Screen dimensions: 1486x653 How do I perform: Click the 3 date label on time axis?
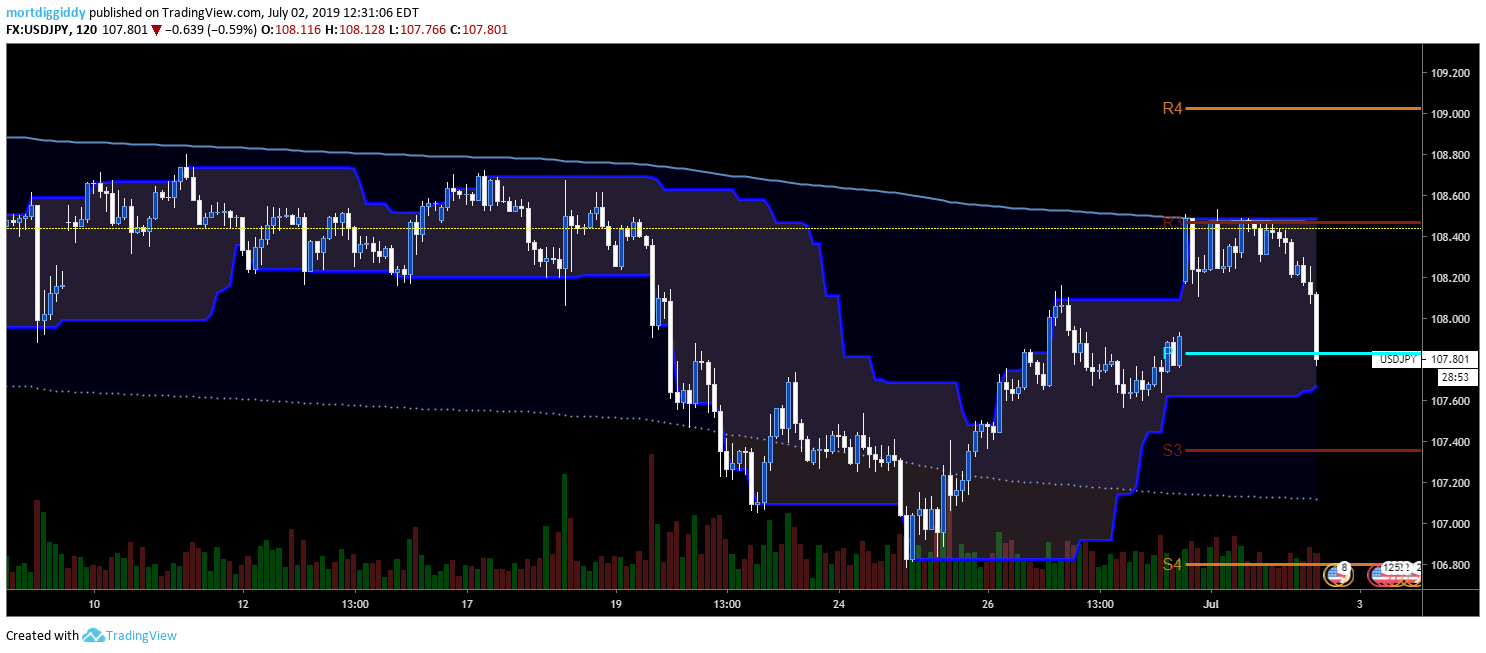pos(1360,604)
